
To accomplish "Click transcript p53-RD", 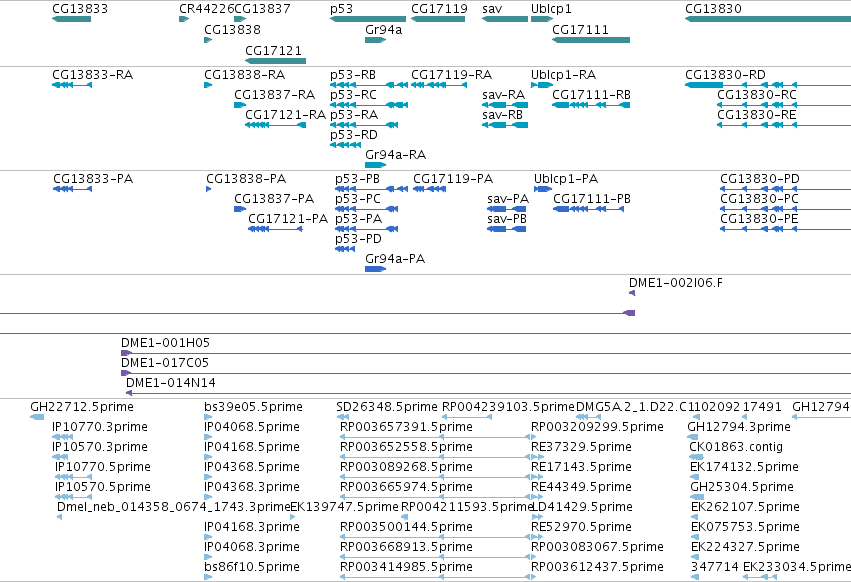I will pyautogui.click(x=345, y=145).
